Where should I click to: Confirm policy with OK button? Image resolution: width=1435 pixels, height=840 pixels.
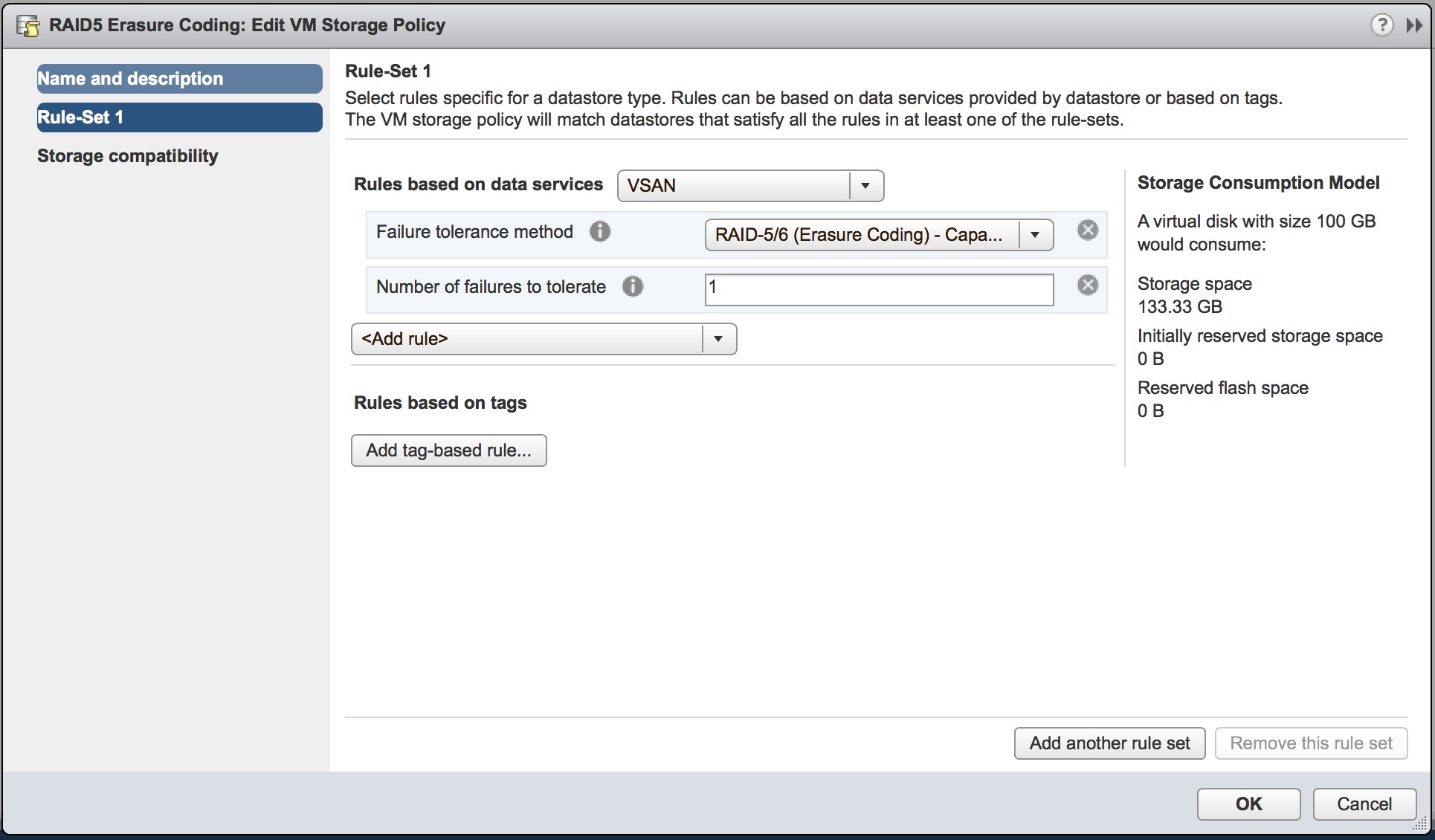pyautogui.click(x=1248, y=804)
